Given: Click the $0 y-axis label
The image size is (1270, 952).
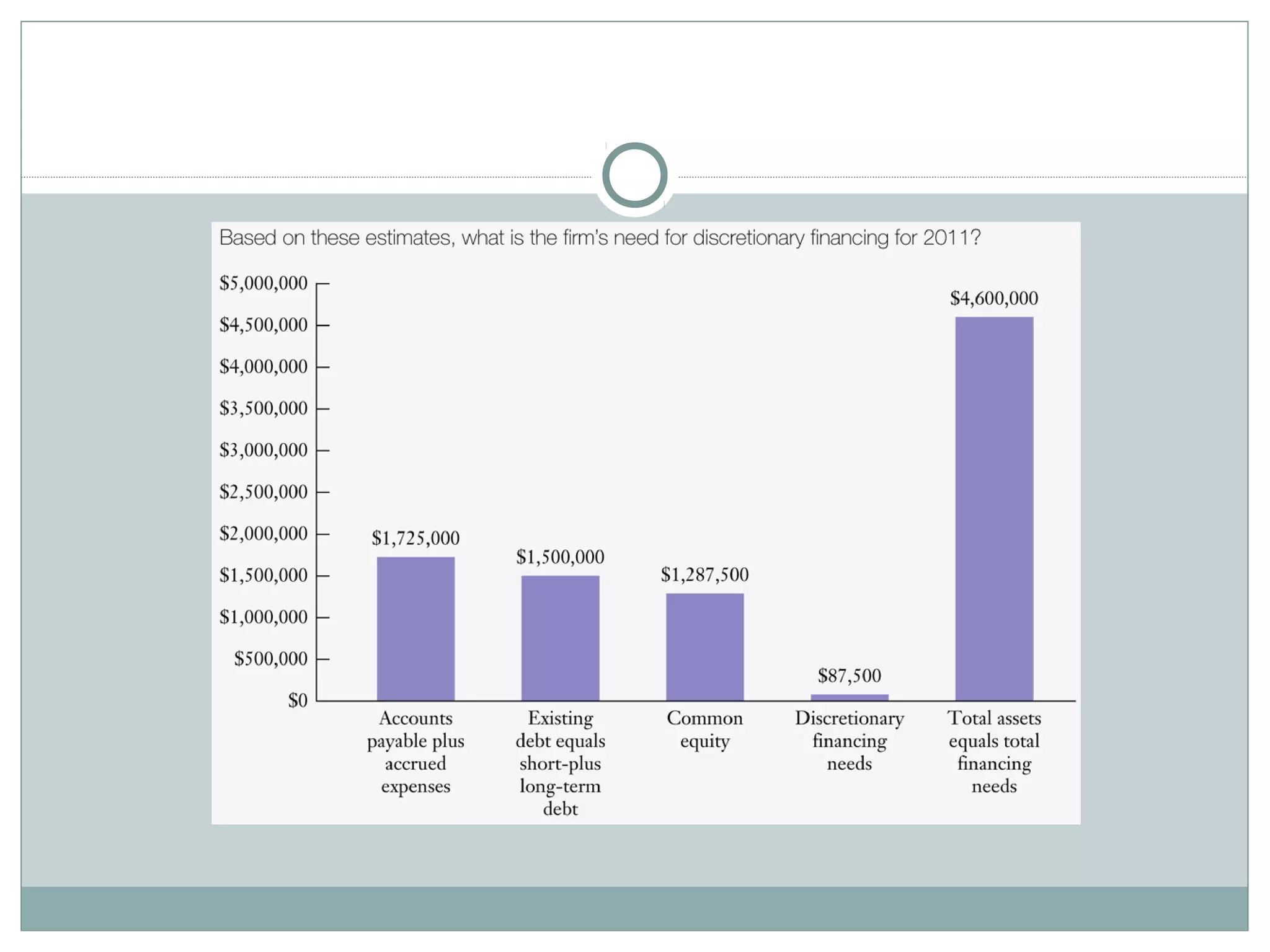Looking at the screenshot, I should pyautogui.click(x=298, y=700).
